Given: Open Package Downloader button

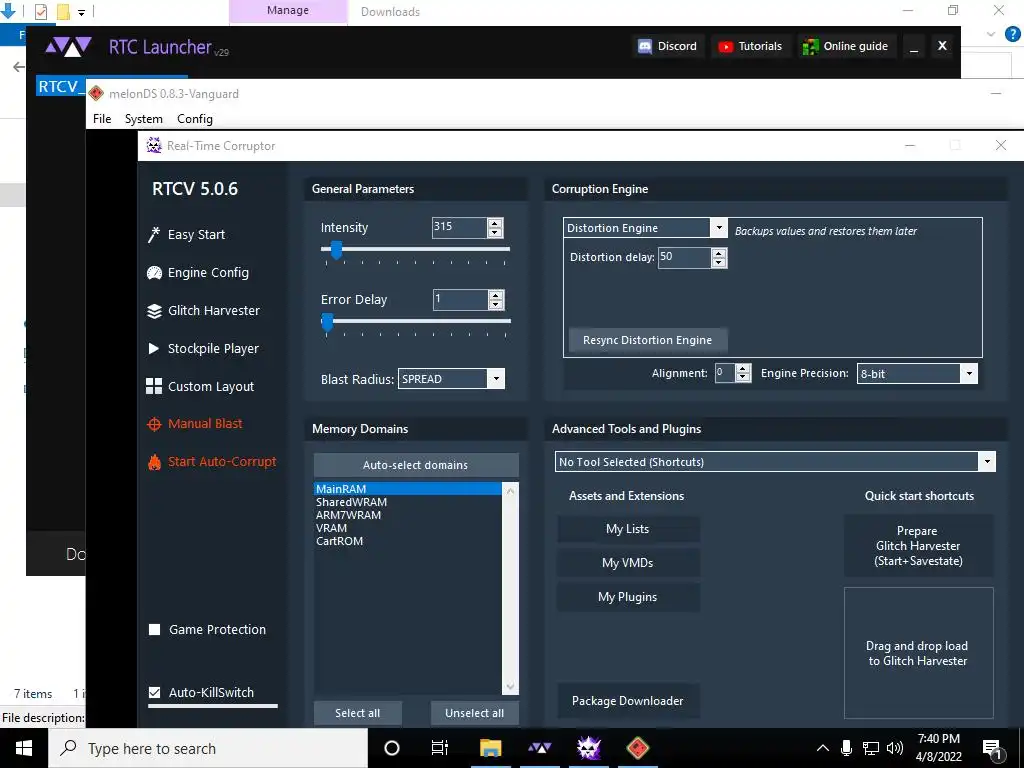Looking at the screenshot, I should (x=628, y=701).
